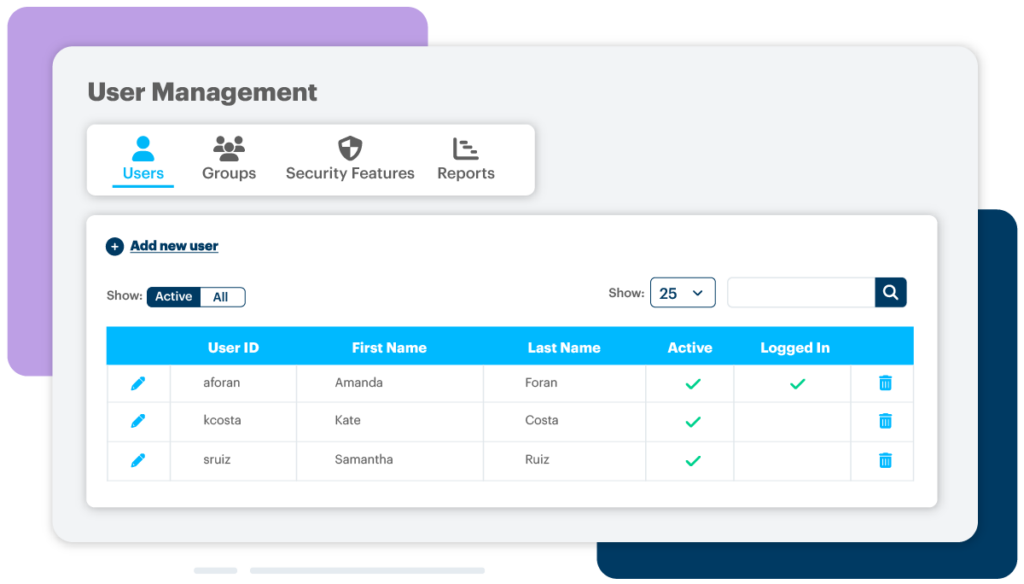Click the Add new user link
1024x584 pixels.
click(x=174, y=246)
